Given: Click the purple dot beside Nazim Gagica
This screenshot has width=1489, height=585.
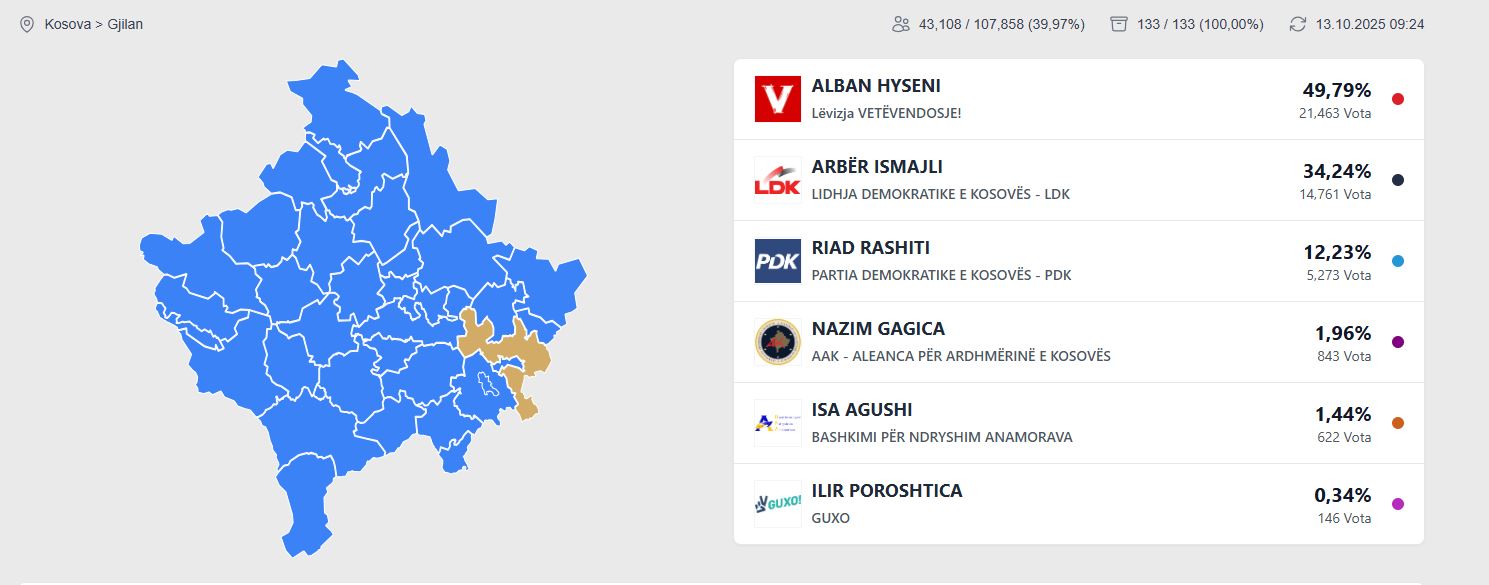Looking at the screenshot, I should 1398,342.
